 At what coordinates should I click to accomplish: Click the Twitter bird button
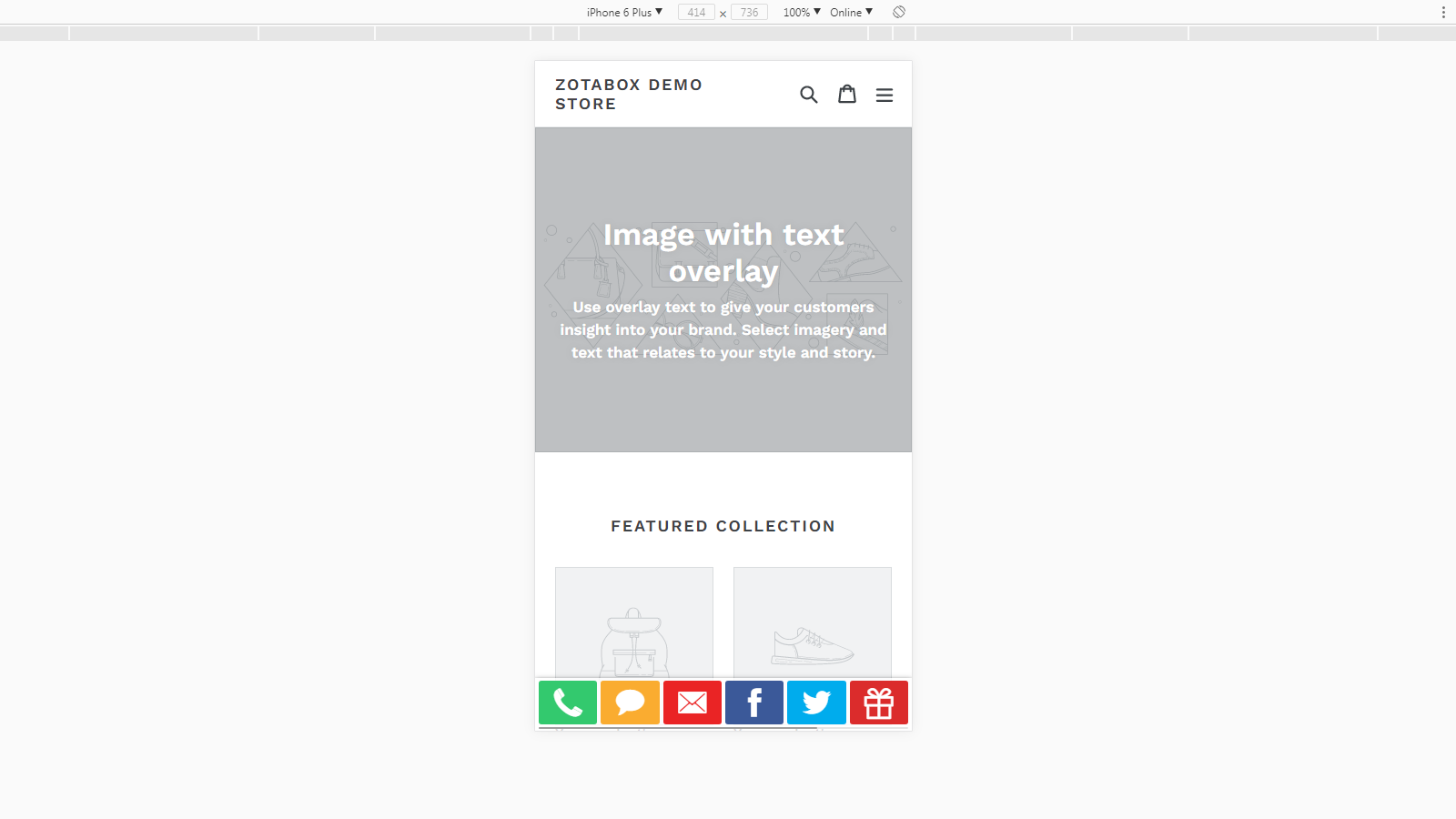tap(816, 703)
